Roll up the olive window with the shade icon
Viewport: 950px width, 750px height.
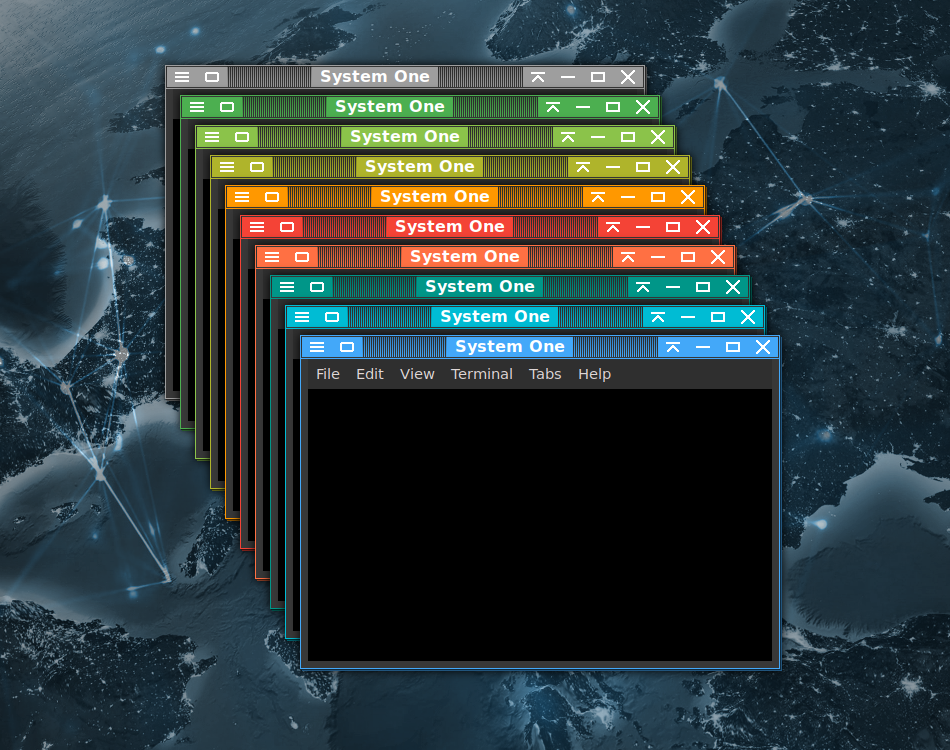(583, 167)
